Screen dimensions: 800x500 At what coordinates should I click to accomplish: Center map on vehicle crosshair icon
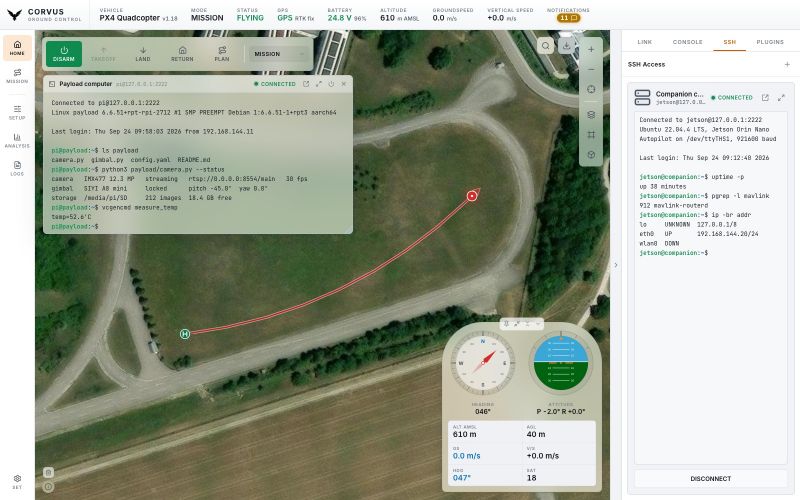pyautogui.click(x=591, y=89)
